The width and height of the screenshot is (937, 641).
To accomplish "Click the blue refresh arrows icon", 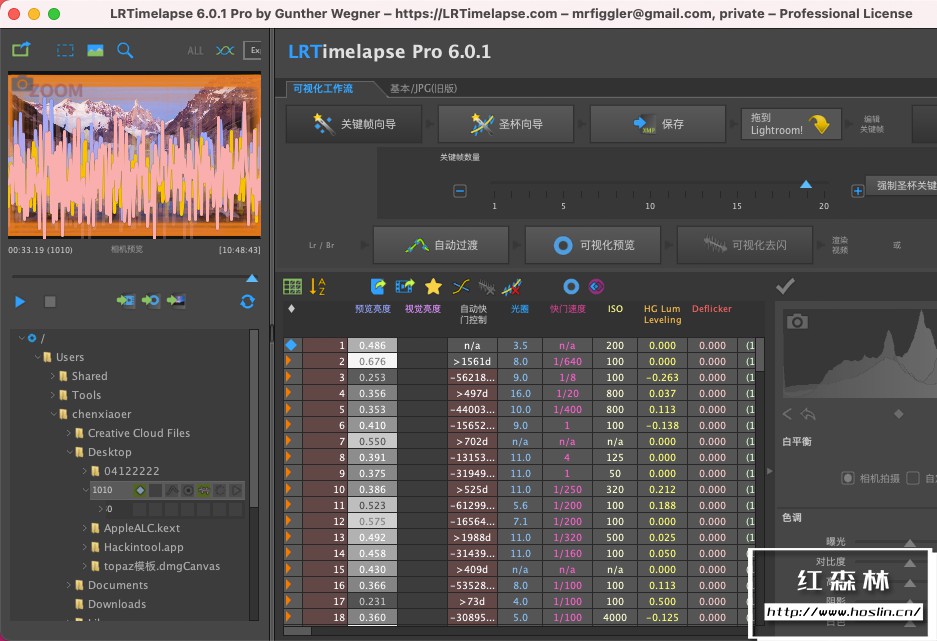I will (247, 302).
